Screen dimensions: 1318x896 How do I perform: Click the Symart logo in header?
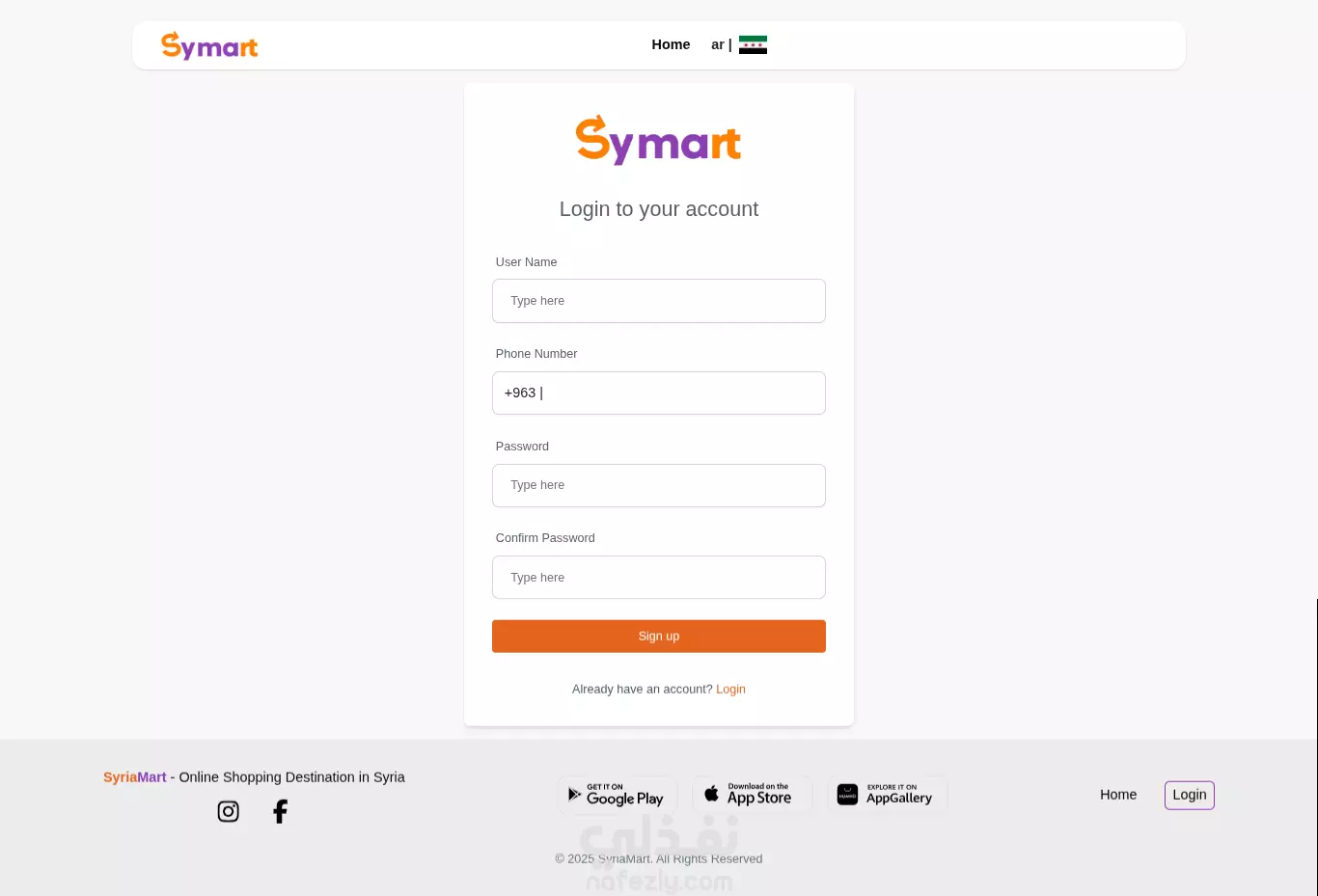coord(209,45)
